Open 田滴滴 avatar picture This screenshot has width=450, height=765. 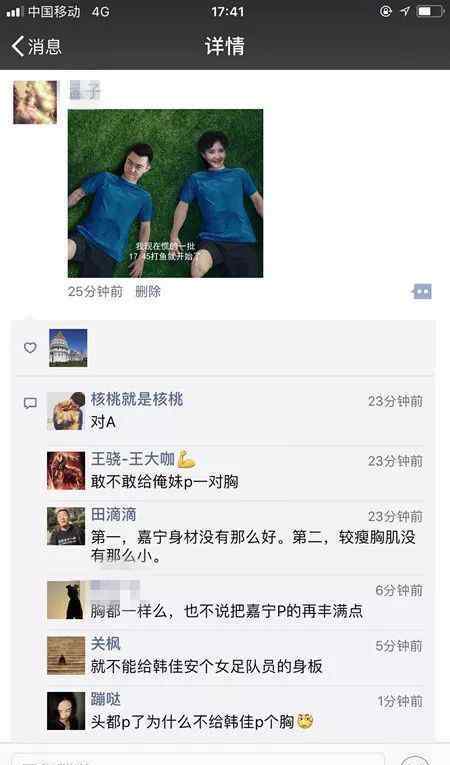click(66, 526)
